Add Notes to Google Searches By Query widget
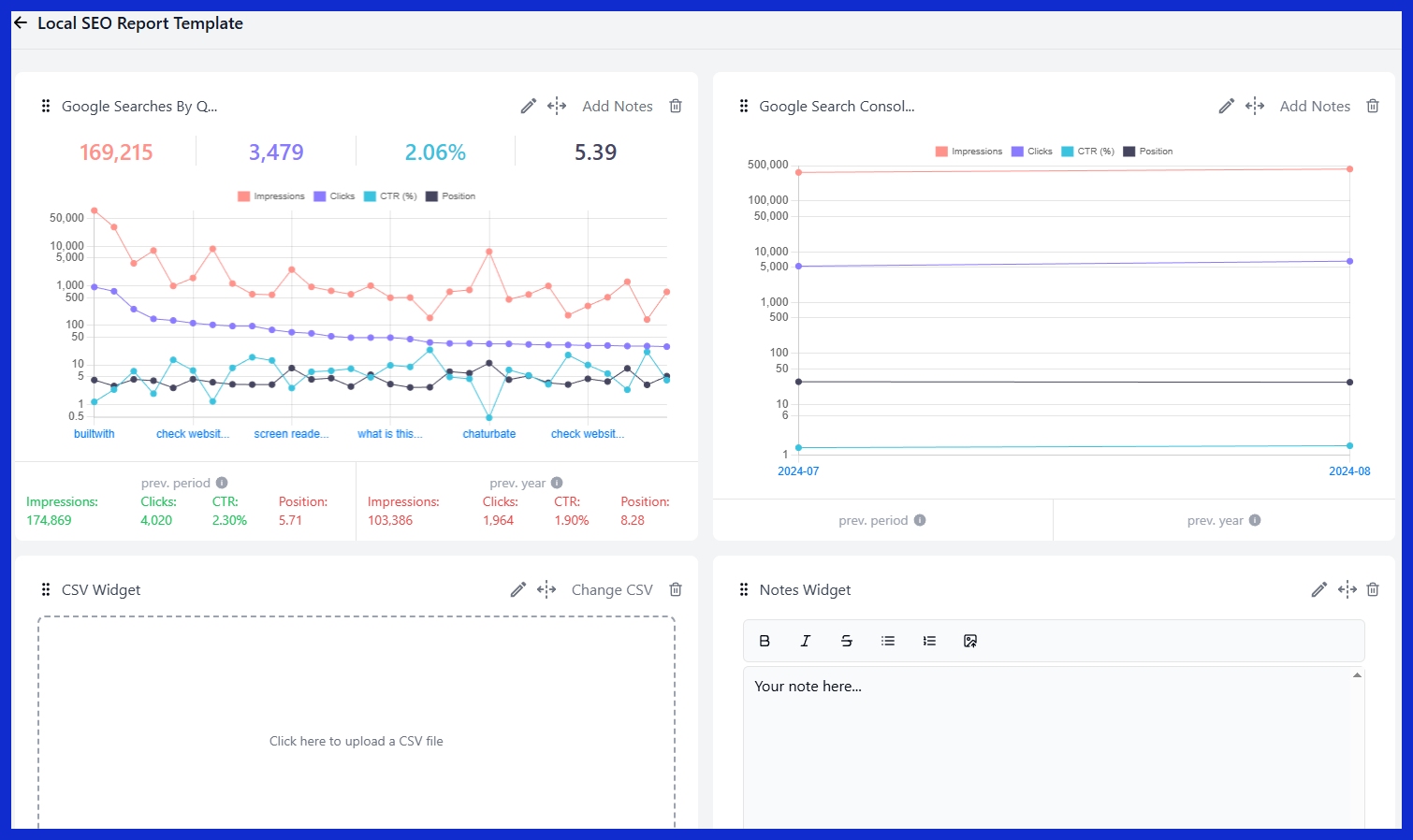This screenshot has width=1413, height=840. 617,107
